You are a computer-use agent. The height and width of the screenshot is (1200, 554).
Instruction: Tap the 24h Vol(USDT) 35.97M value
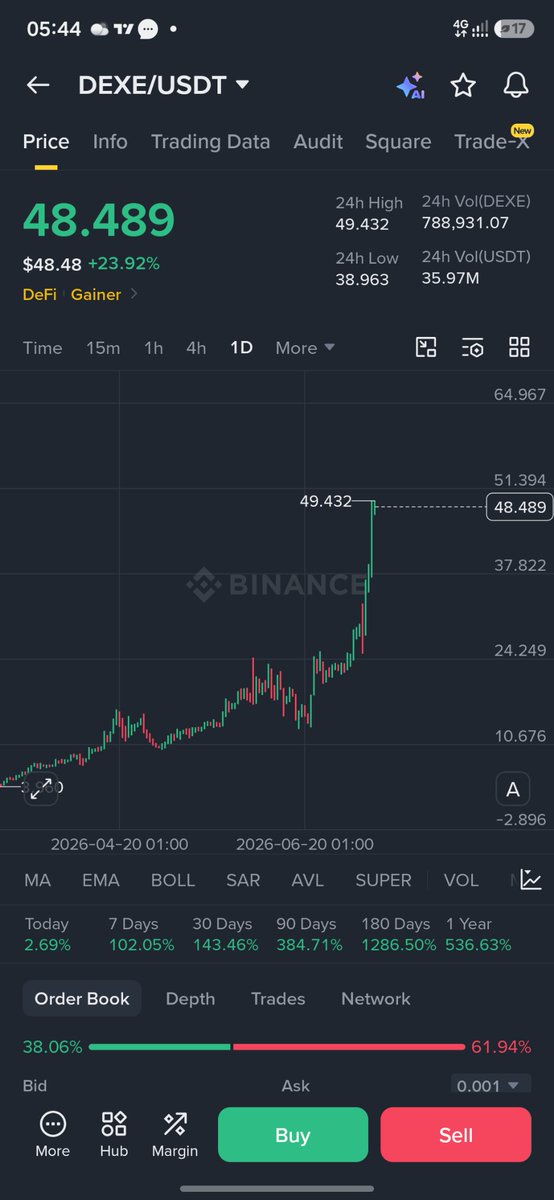point(450,278)
